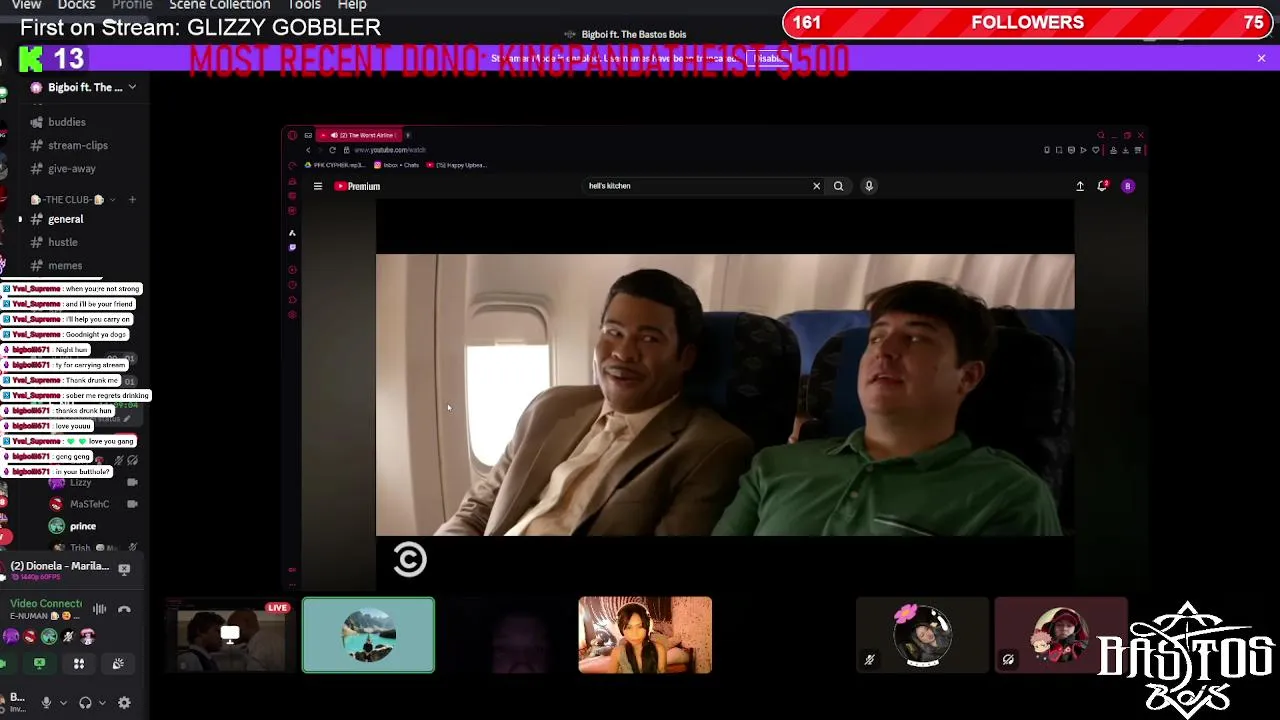The height and width of the screenshot is (720, 1280).
Task: Open the Scene Collection menu
Action: tap(219, 5)
